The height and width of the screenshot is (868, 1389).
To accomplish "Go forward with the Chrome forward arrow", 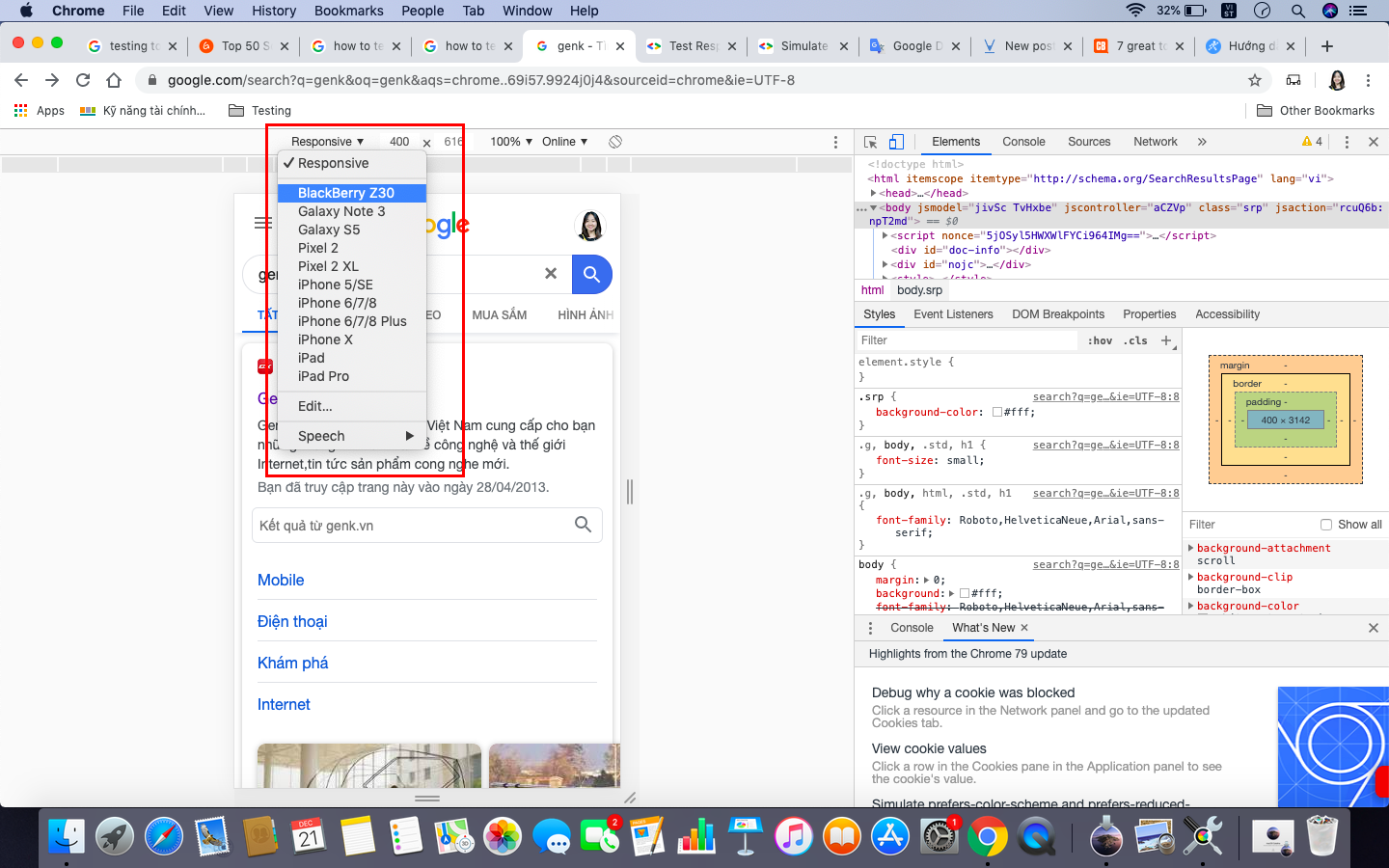I will pyautogui.click(x=52, y=80).
